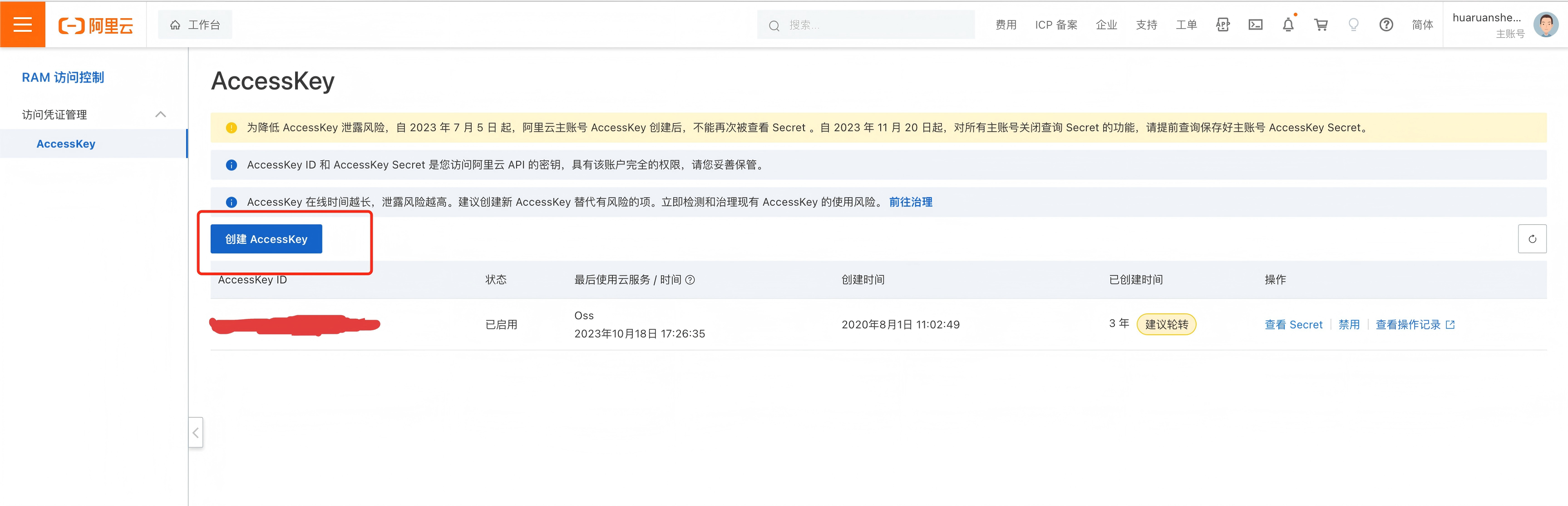1568x506 pixels.
Task: Disable the AccessKey using 禁用
Action: [1350, 325]
